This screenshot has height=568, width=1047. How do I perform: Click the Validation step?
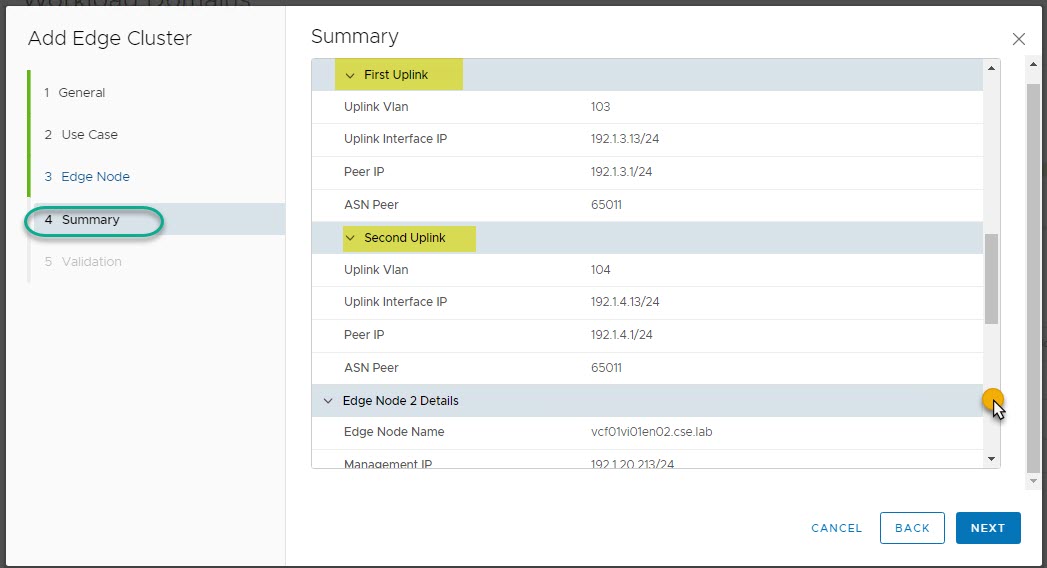91,262
